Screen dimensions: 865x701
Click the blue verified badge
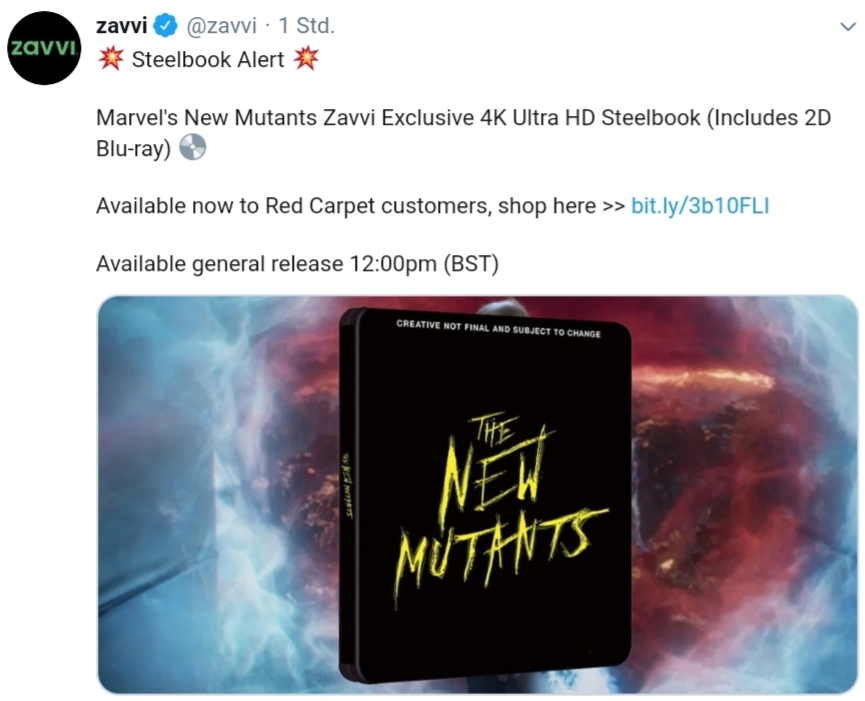pos(165,25)
